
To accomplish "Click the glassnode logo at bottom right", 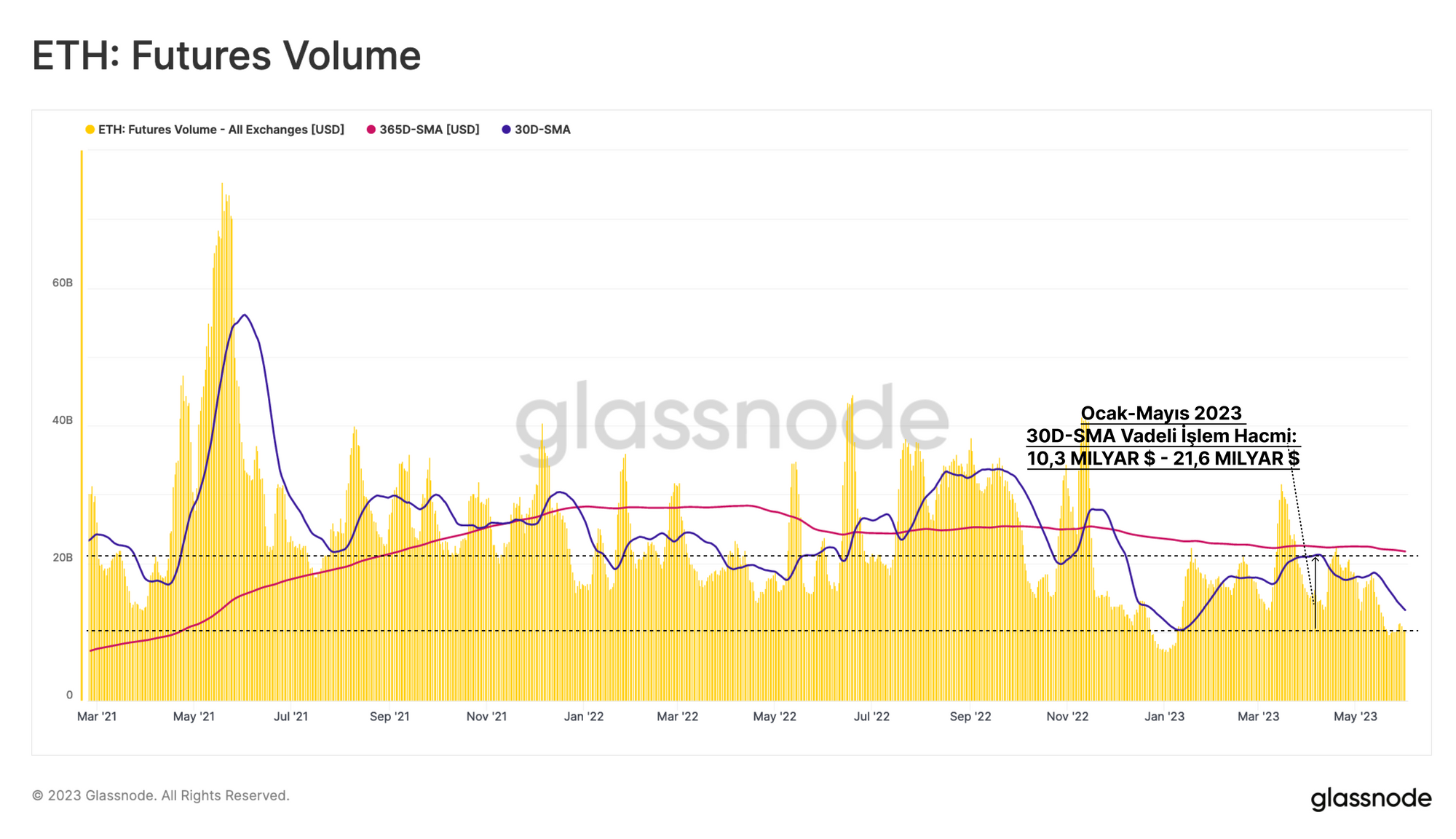I will click(x=1371, y=798).
